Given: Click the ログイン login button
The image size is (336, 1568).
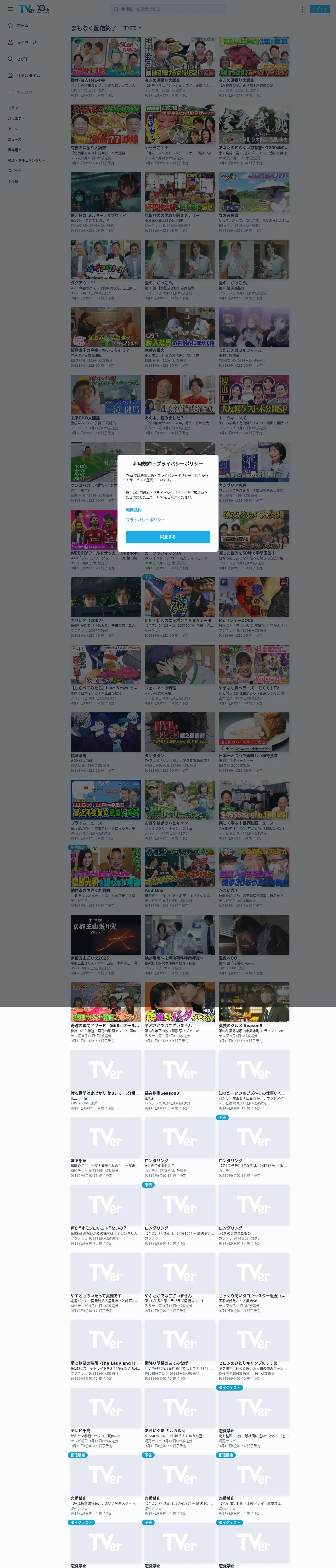Looking at the screenshot, I should (x=320, y=9).
